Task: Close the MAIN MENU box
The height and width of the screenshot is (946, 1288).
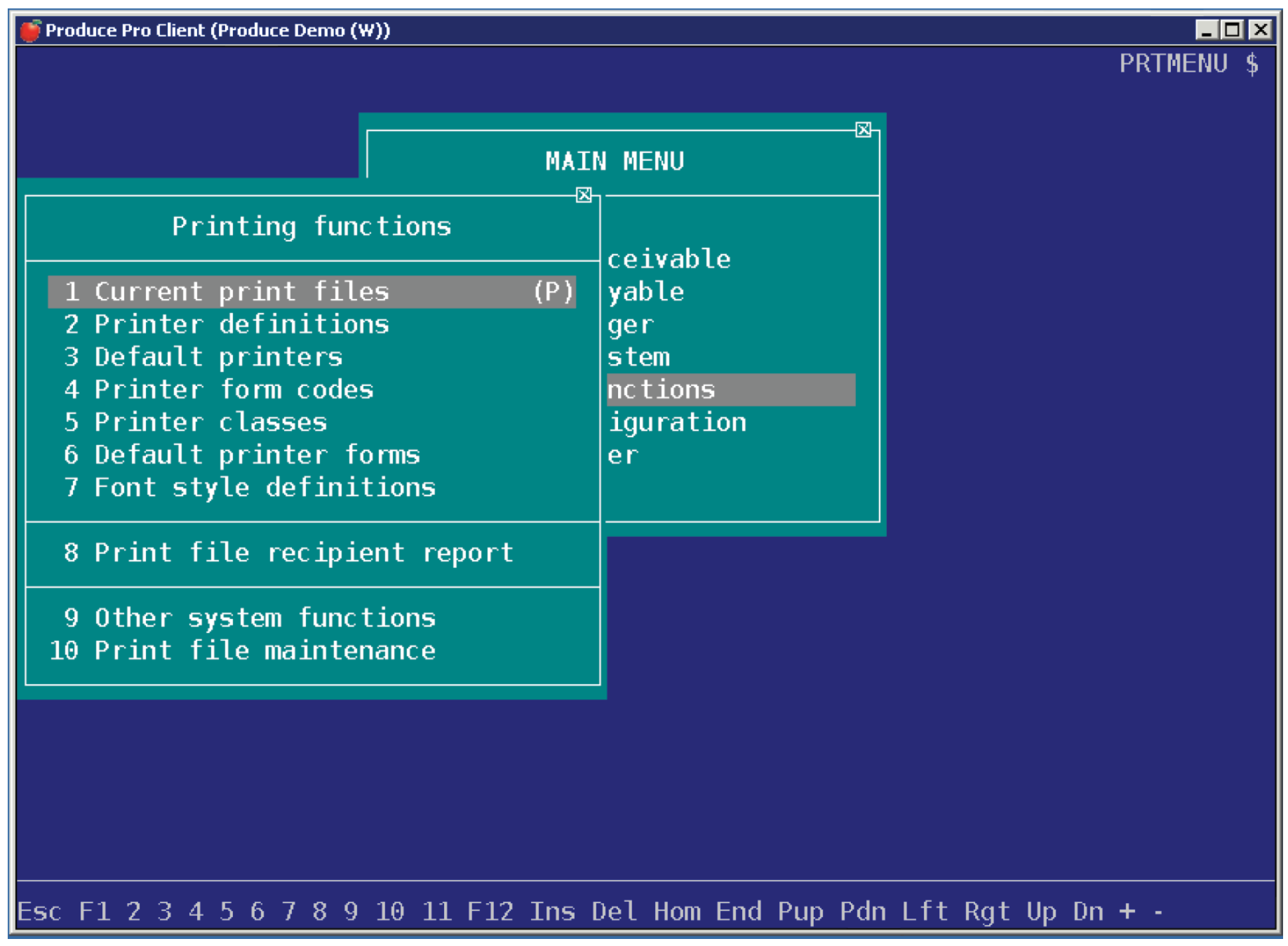Action: [864, 130]
